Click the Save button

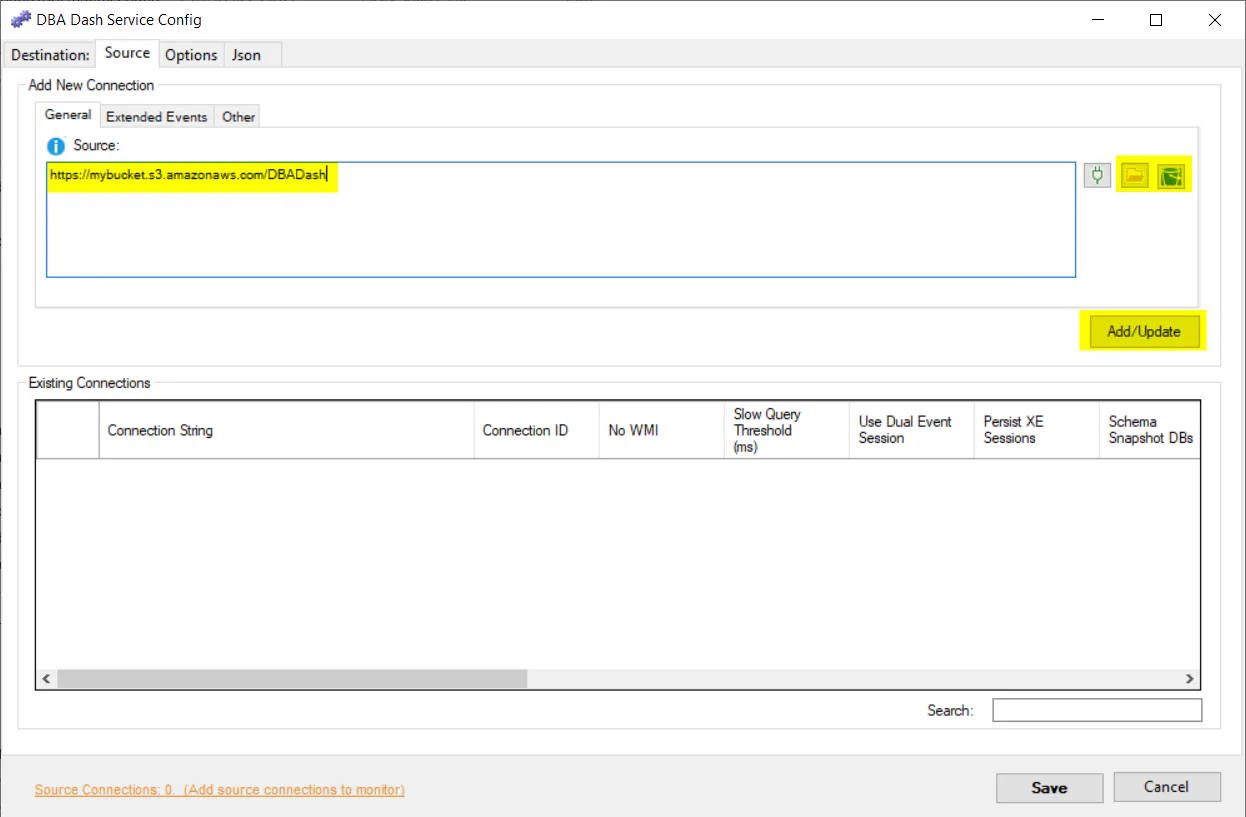pyautogui.click(x=1049, y=788)
